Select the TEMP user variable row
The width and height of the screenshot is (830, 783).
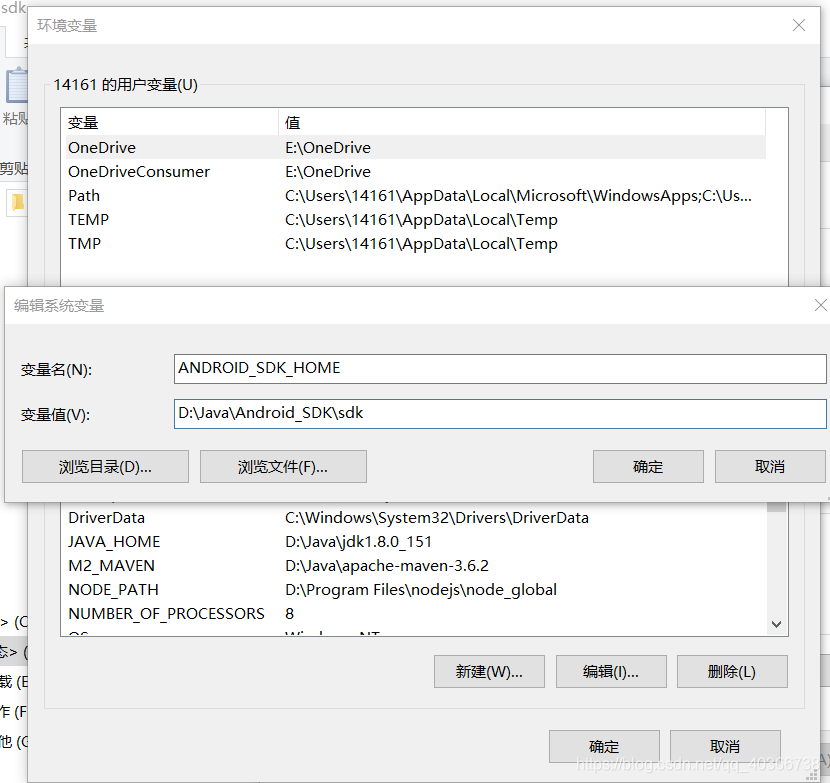416,219
